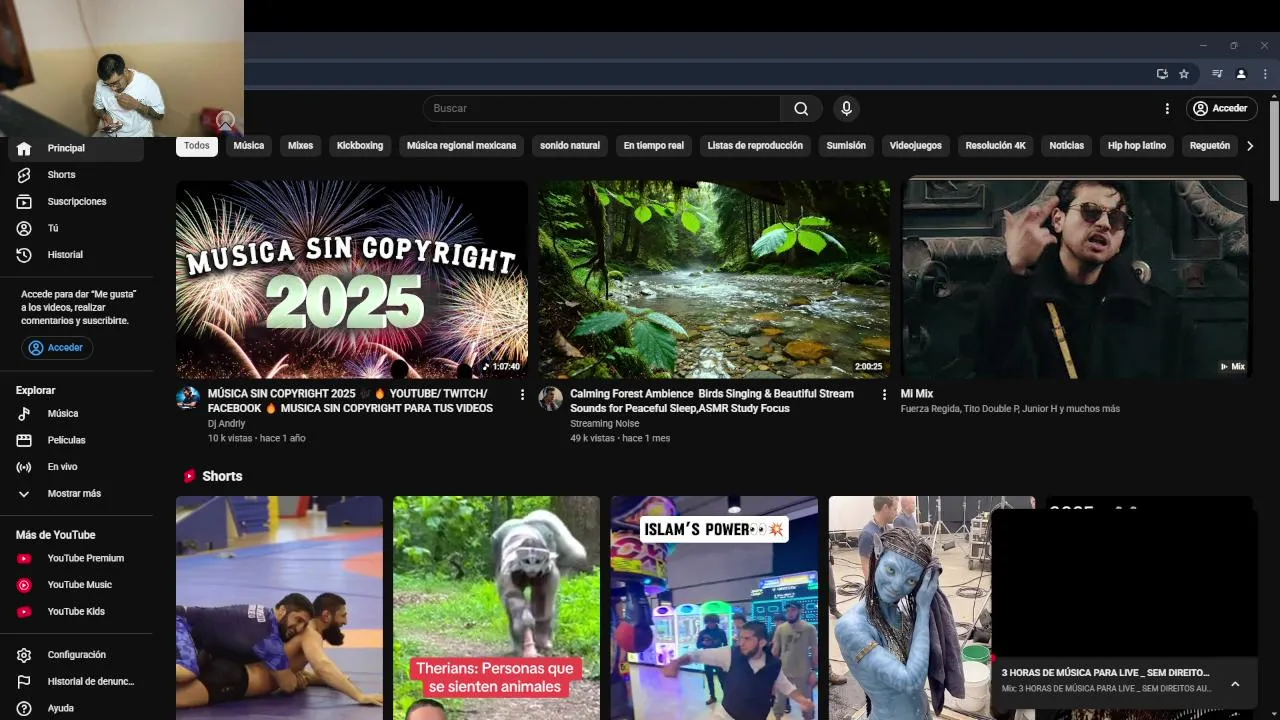Open Streaming Noise channel name
This screenshot has height=720, width=1280.
605,424
